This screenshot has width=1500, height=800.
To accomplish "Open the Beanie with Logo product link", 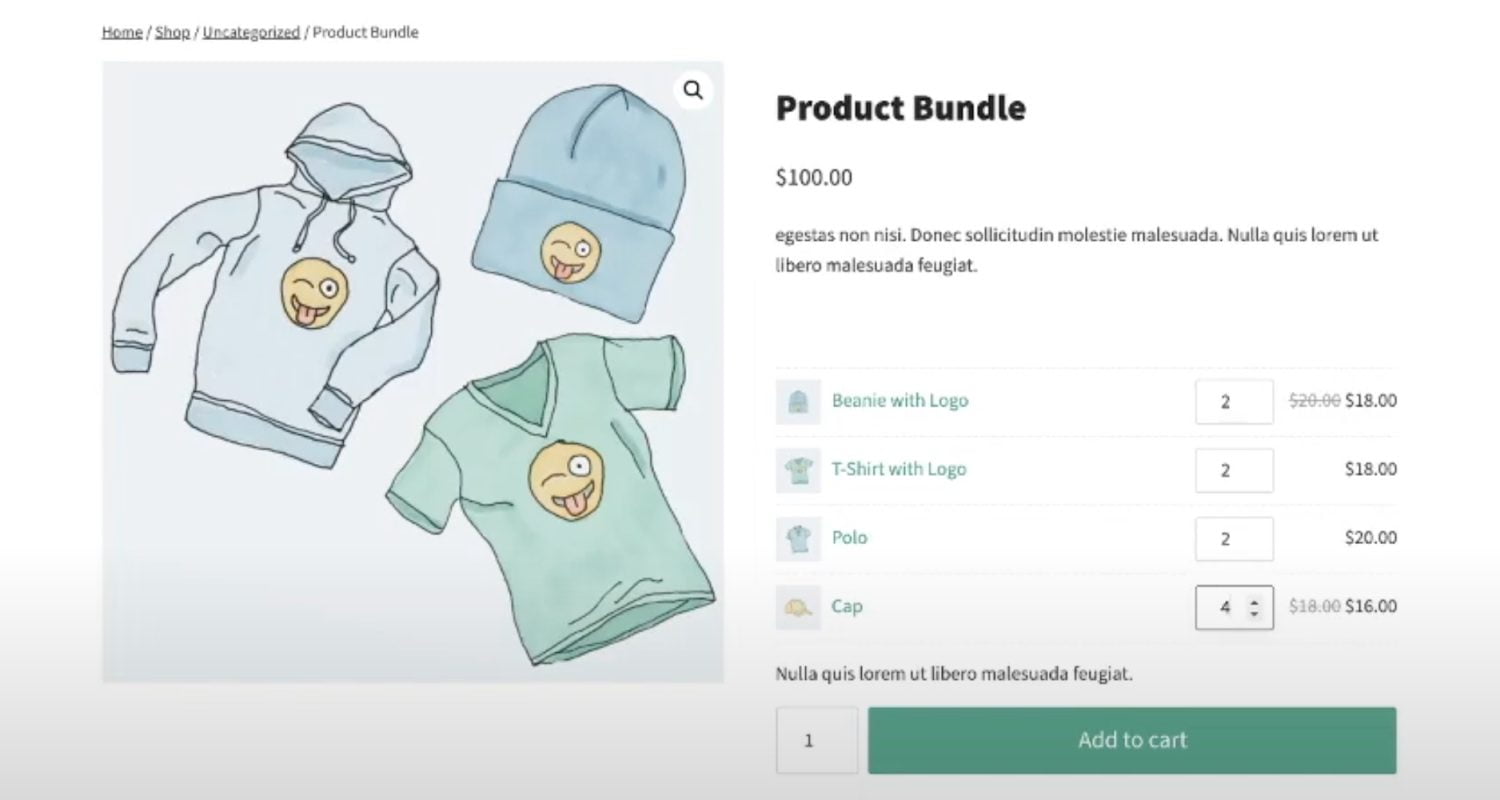I will point(899,401).
